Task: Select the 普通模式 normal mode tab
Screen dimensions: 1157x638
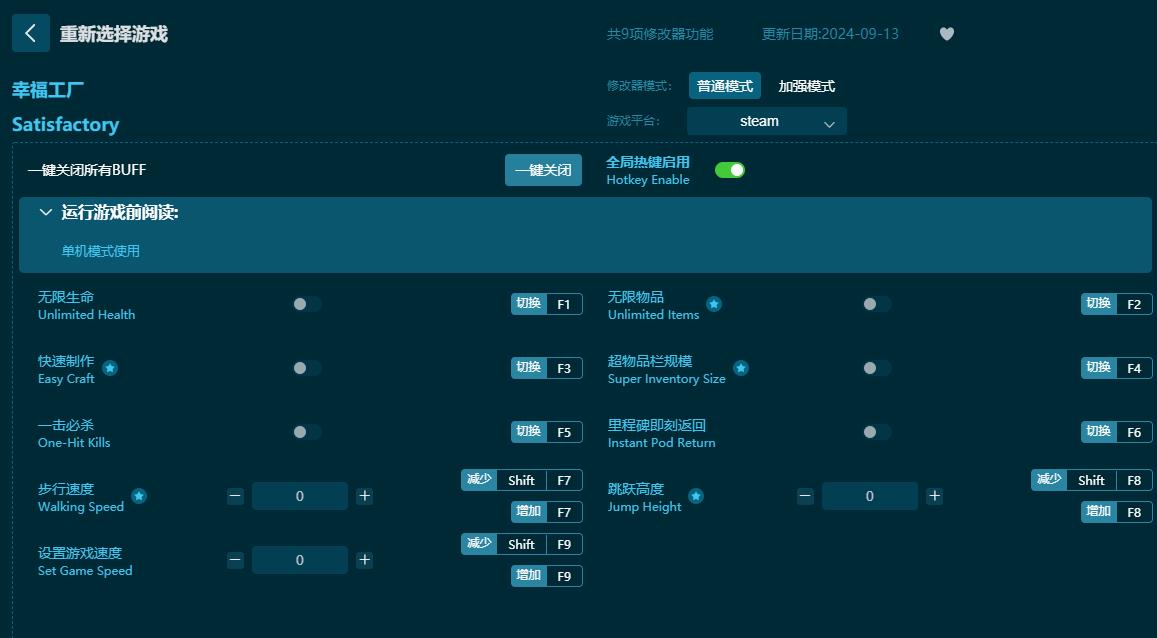Action: tap(724, 86)
